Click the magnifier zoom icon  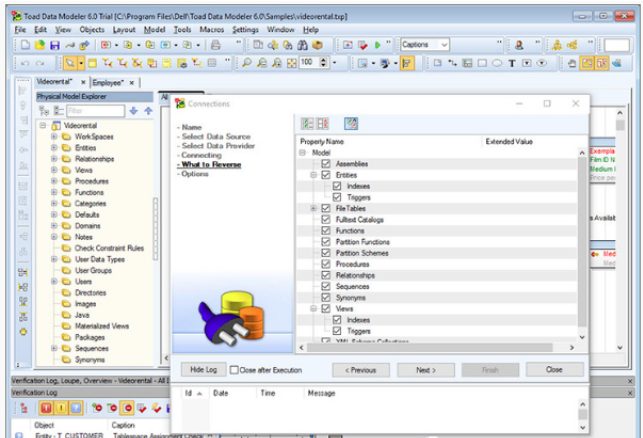pos(247,63)
